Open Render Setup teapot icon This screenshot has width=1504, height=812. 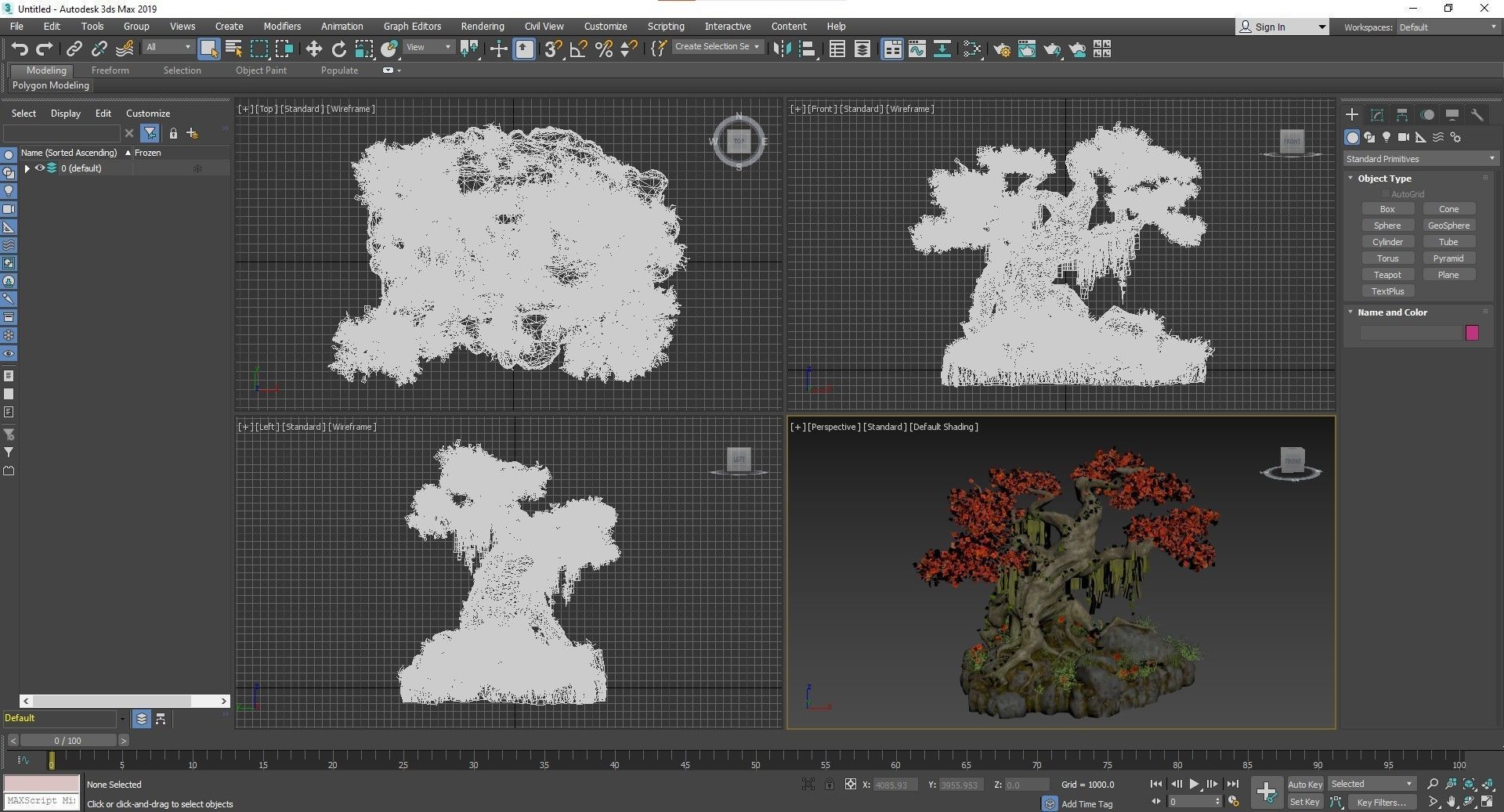point(1001,49)
